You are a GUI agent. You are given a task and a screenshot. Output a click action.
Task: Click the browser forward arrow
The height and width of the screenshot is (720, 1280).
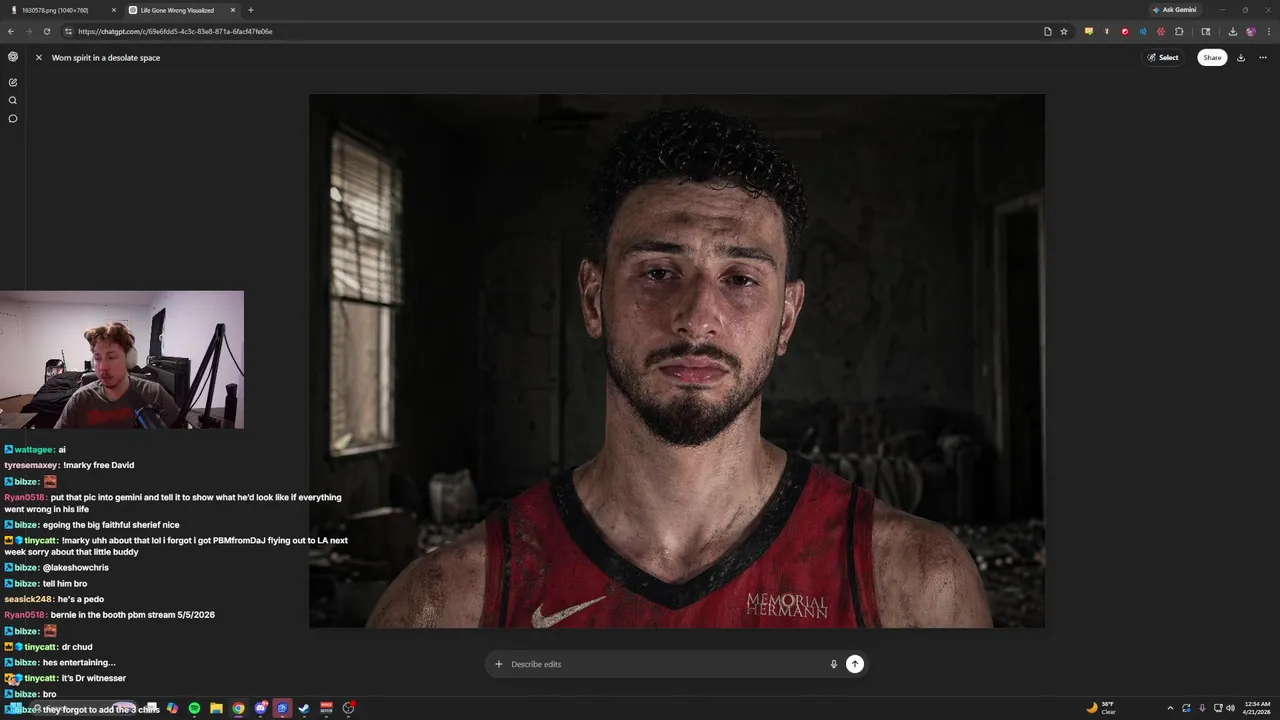28,31
